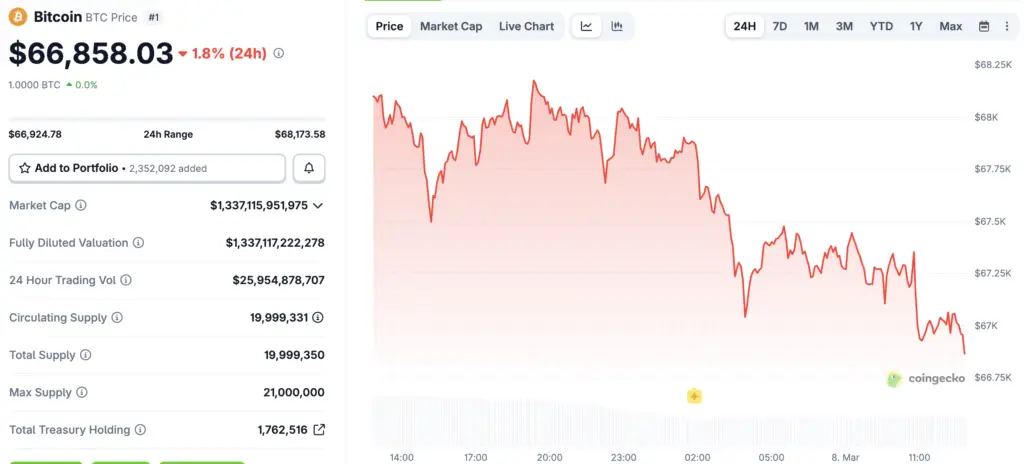The width and height of the screenshot is (1024, 464).
Task: Select the 7D time range
Action: pos(780,26)
